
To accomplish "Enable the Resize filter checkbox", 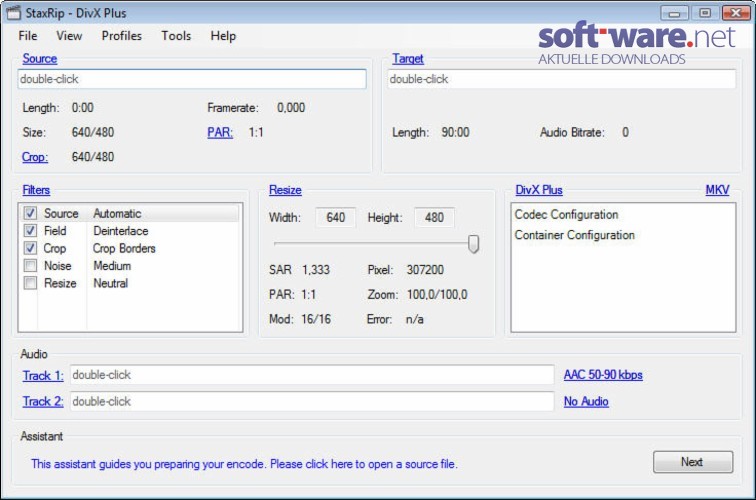I will pos(30,283).
